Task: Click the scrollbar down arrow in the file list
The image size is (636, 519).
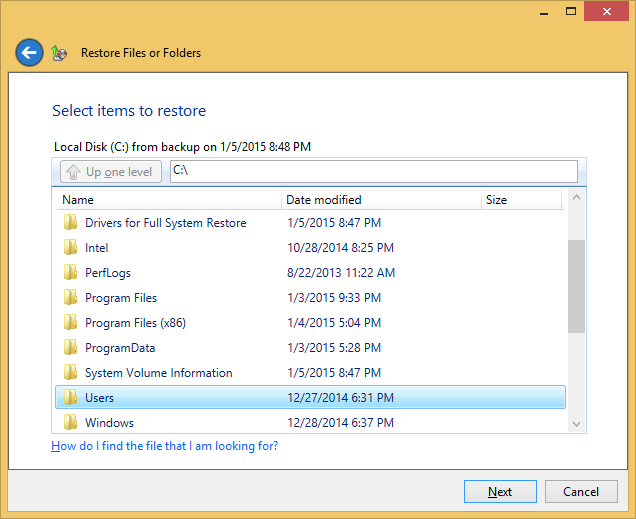Action: (576, 424)
